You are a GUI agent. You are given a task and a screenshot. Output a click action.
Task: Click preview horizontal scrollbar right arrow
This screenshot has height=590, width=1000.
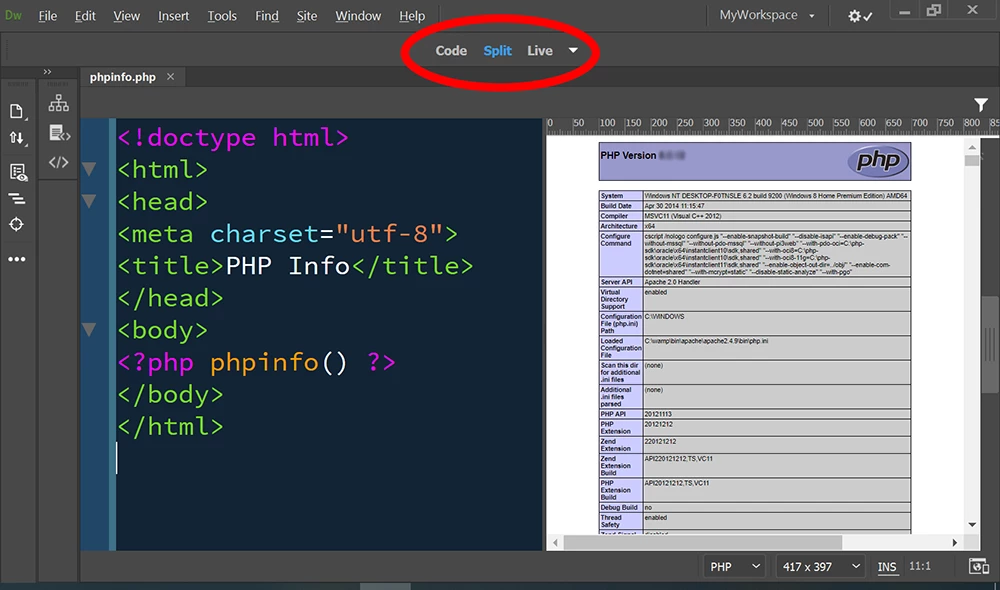955,543
